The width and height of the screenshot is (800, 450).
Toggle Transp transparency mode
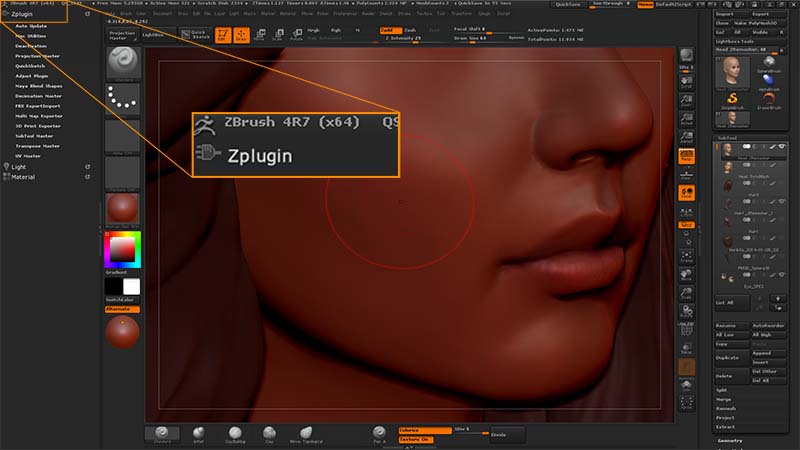686,348
